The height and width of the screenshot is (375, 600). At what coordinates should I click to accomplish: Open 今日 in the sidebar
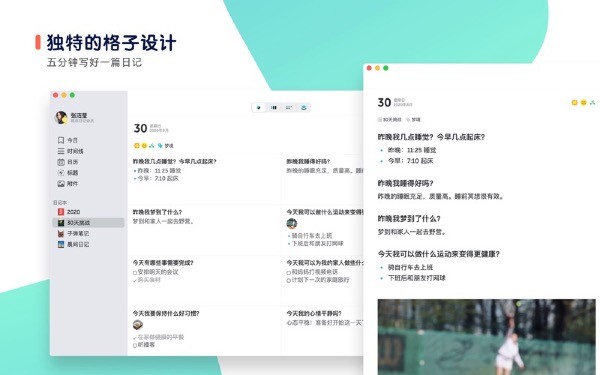coord(68,140)
